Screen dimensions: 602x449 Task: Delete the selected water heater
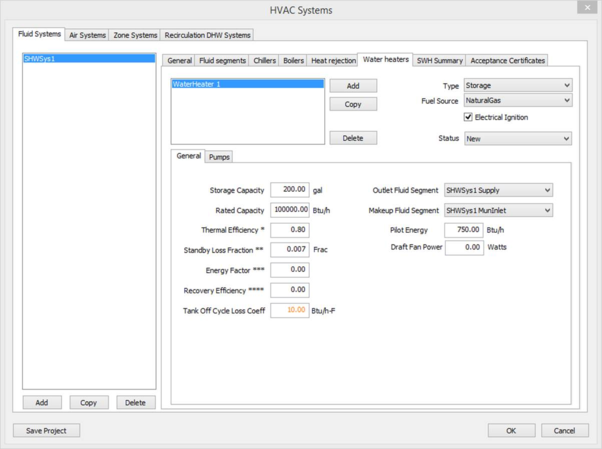pyautogui.click(x=353, y=138)
